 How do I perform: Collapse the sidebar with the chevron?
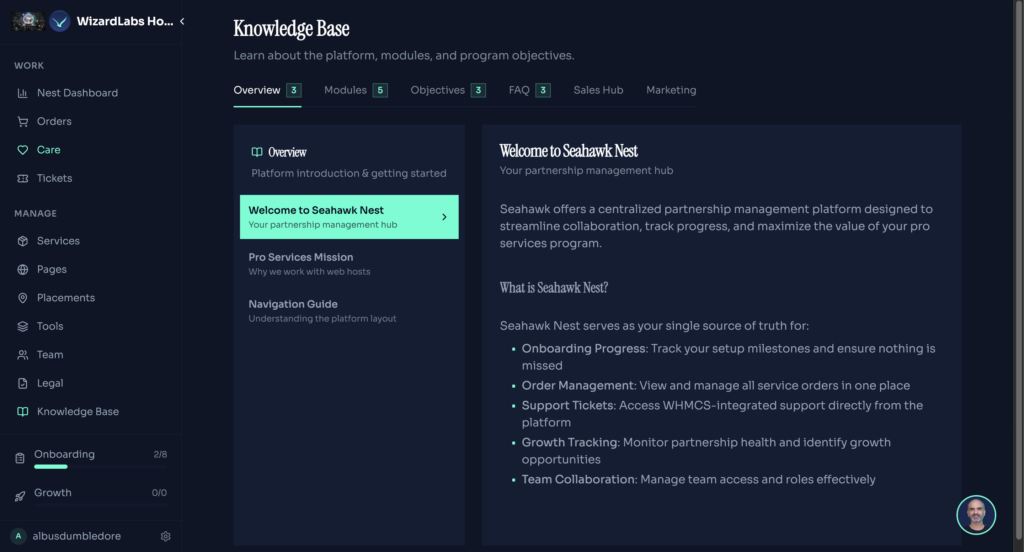point(182,21)
